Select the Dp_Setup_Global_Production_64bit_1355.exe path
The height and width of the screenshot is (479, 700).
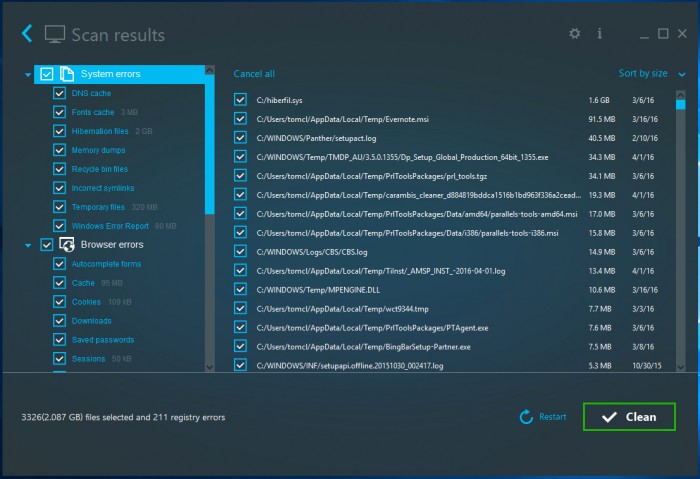402,157
